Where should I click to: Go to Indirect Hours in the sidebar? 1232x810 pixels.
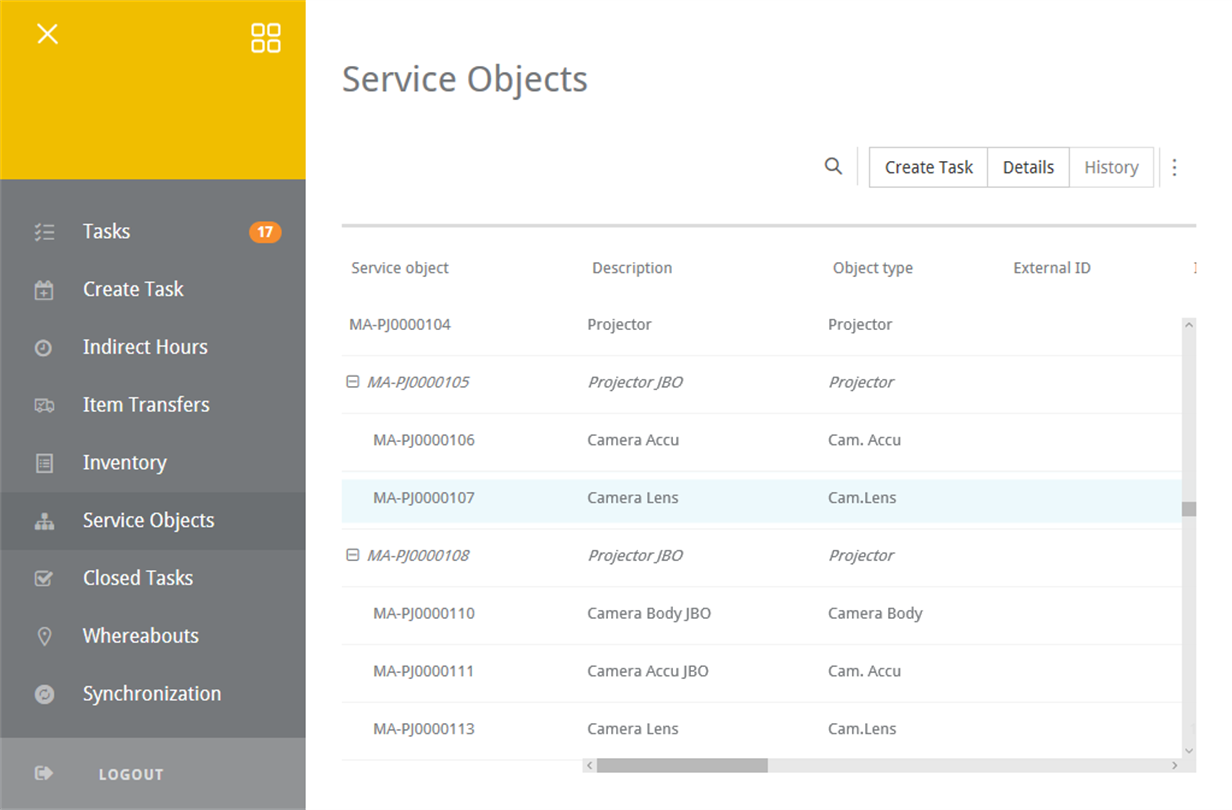point(145,347)
